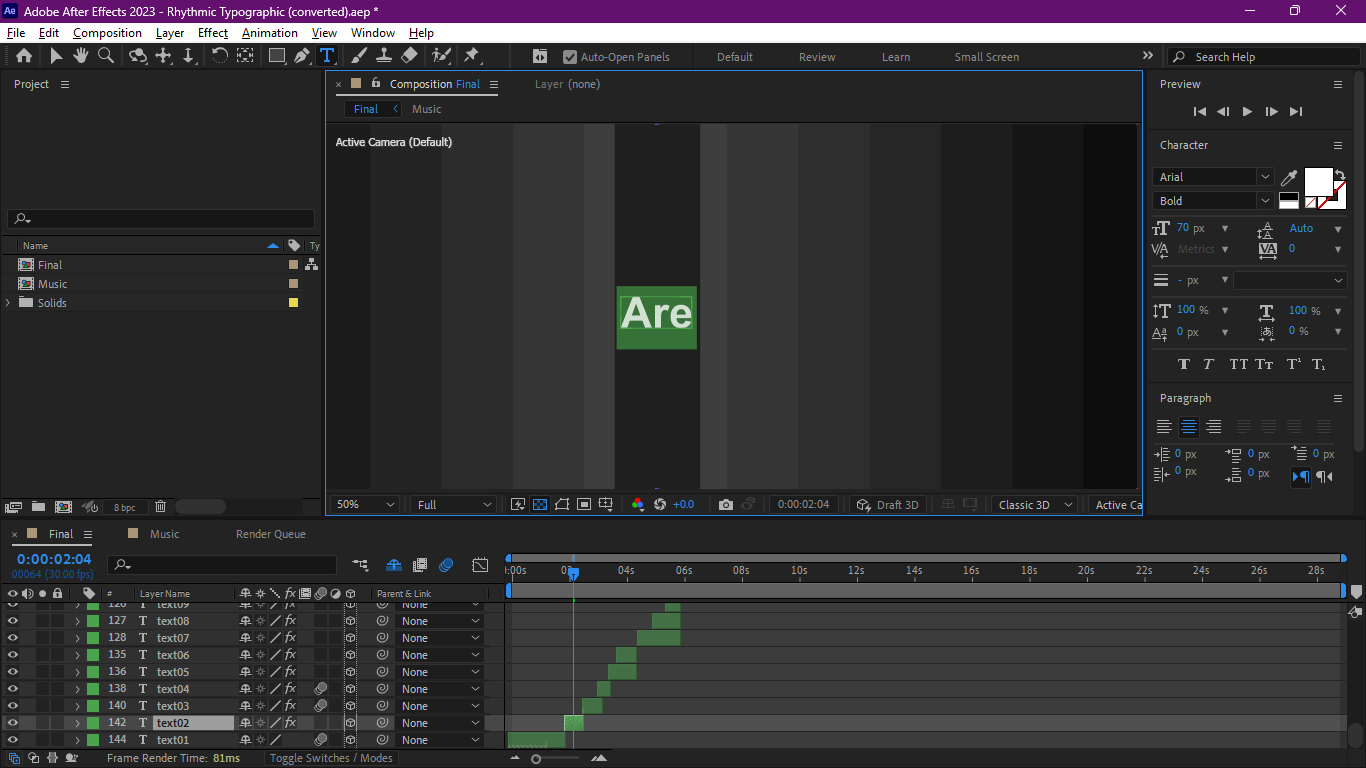Switch to Music timeline tab
Viewport: 1366px width, 768px height.
tap(165, 534)
